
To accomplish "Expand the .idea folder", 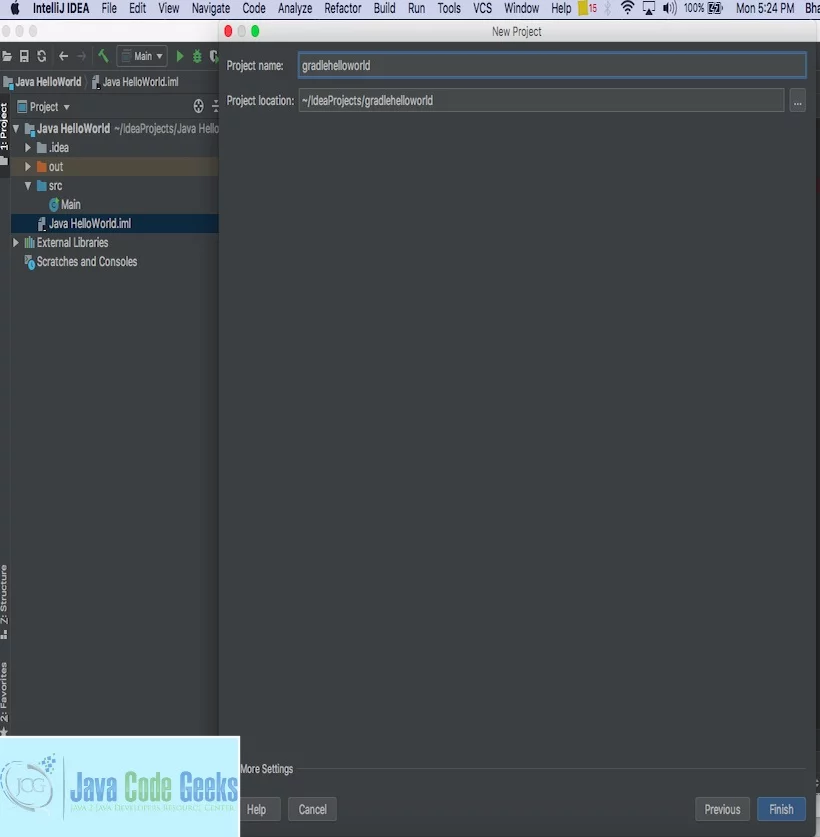I will click(x=28, y=148).
